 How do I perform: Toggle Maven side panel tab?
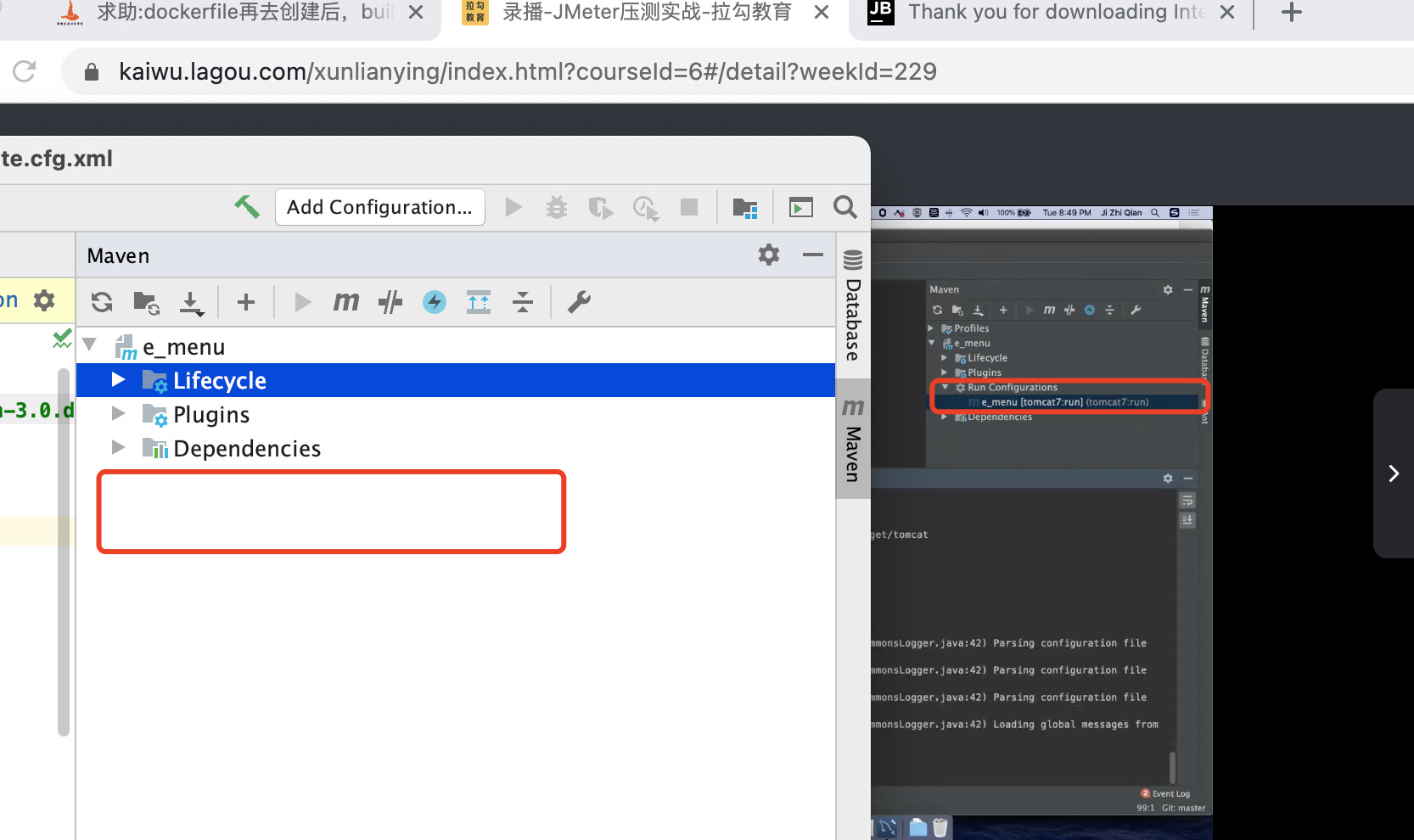tap(853, 439)
